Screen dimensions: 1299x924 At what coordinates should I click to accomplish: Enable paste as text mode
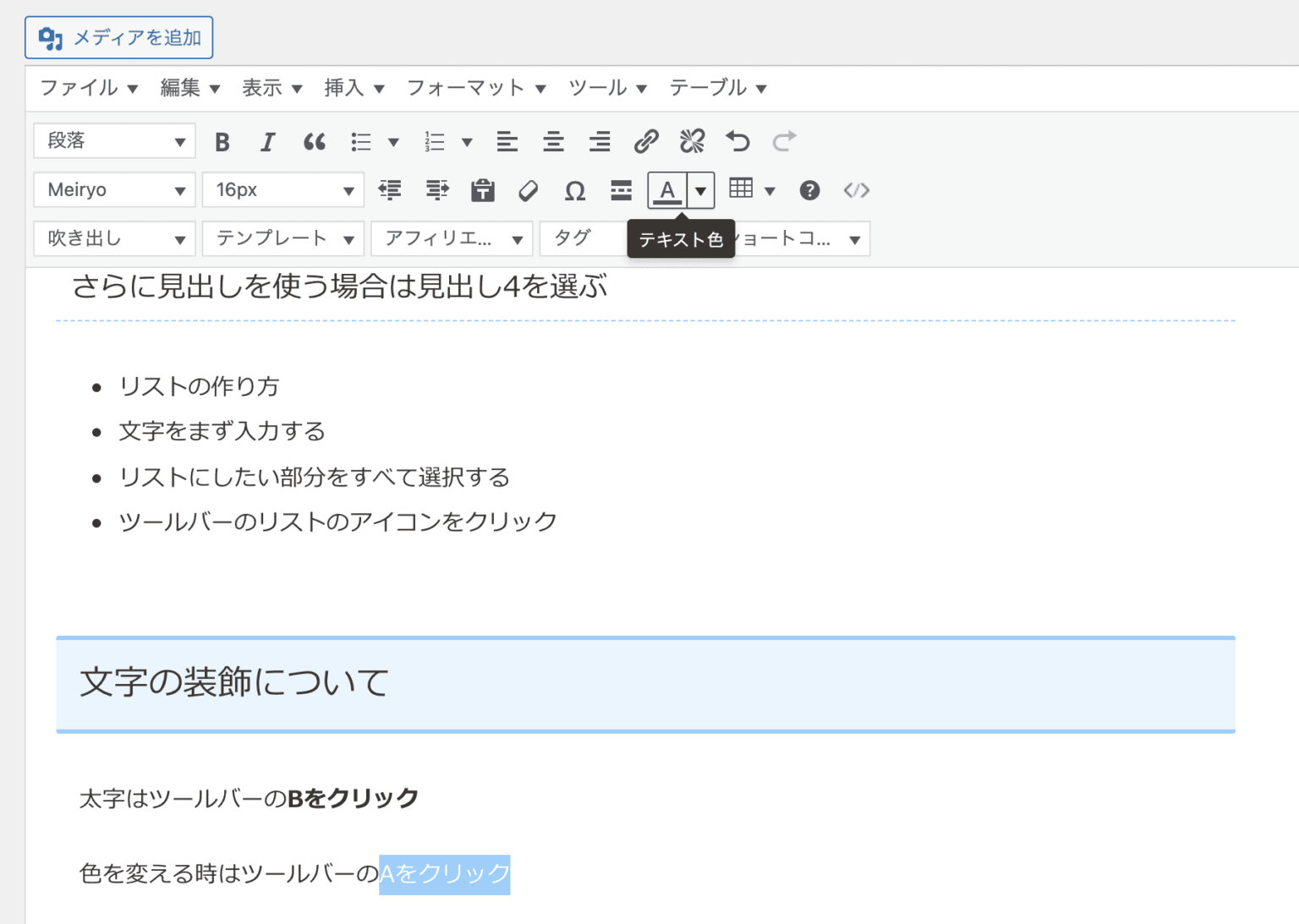click(482, 190)
